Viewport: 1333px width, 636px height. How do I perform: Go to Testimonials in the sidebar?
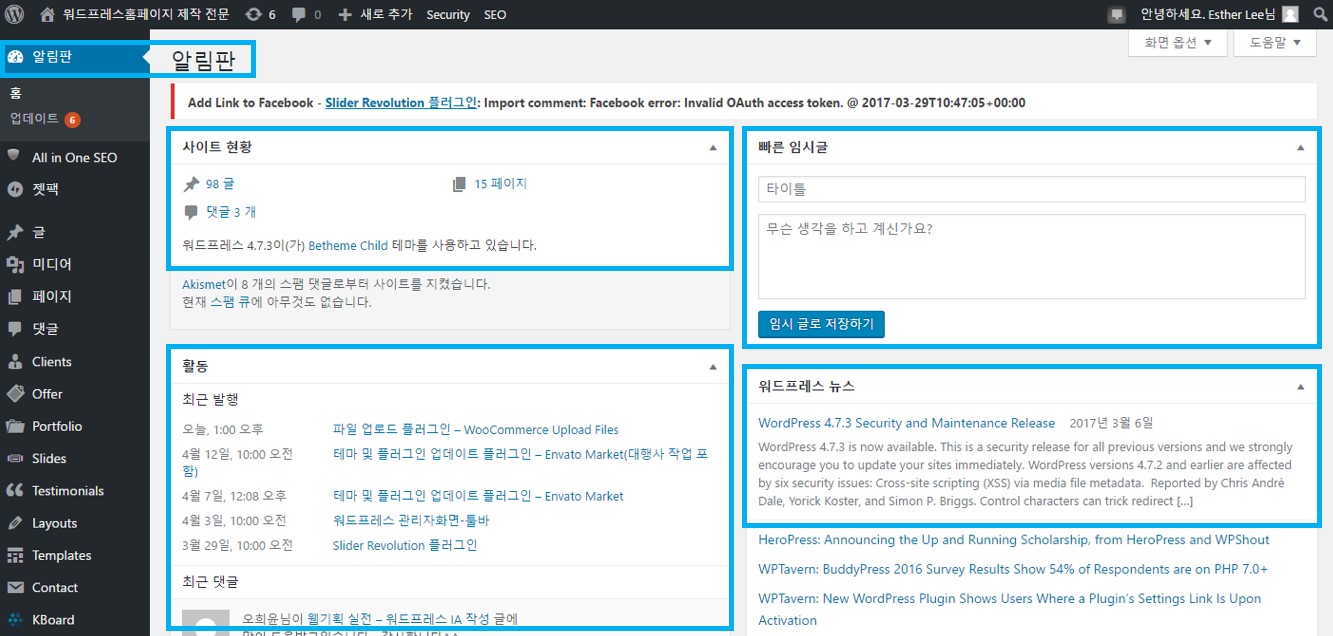67,491
